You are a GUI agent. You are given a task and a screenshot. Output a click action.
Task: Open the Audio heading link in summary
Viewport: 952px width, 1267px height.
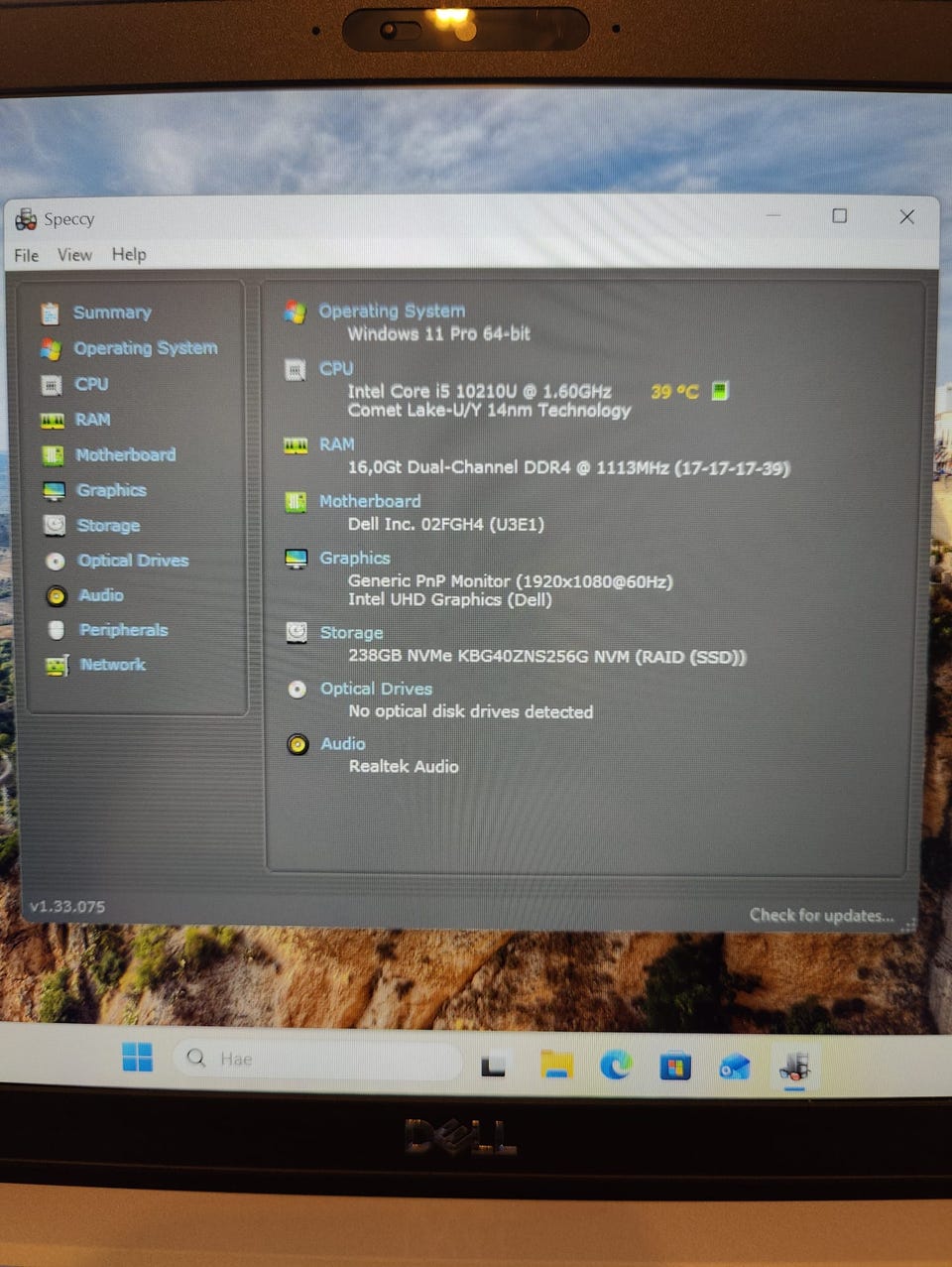[x=343, y=743]
